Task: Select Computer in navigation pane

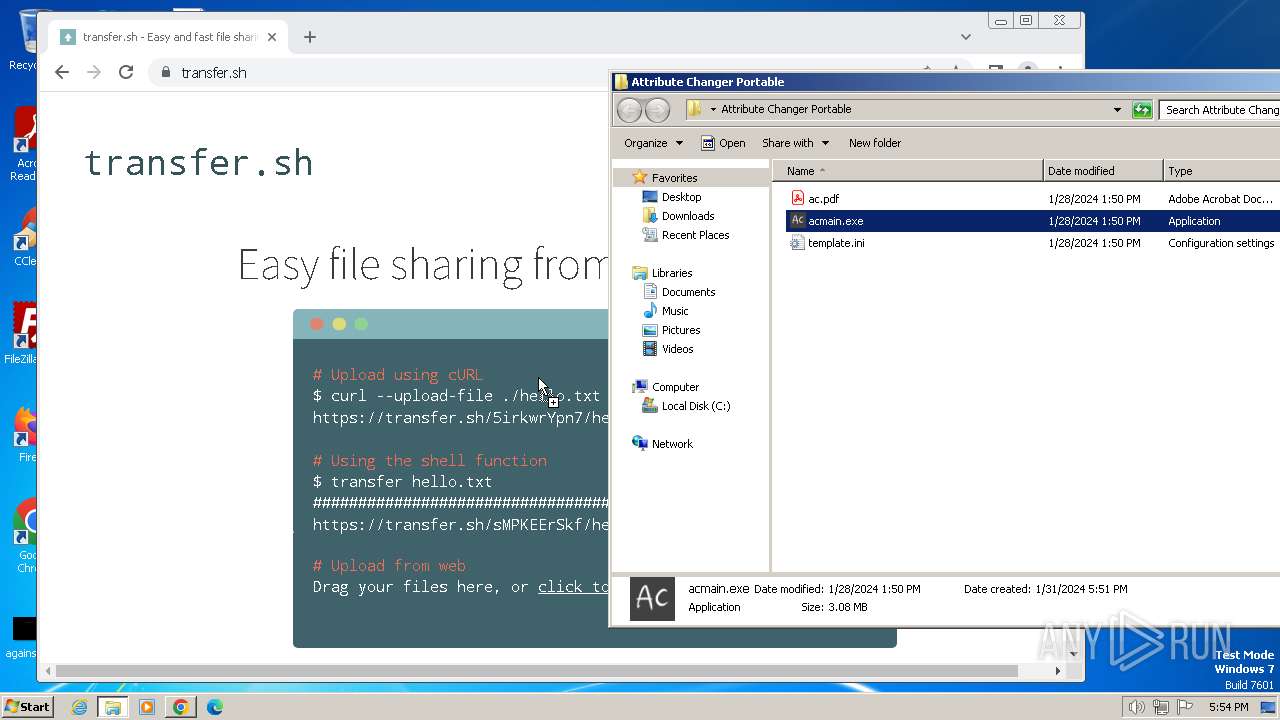Action: click(x=675, y=387)
